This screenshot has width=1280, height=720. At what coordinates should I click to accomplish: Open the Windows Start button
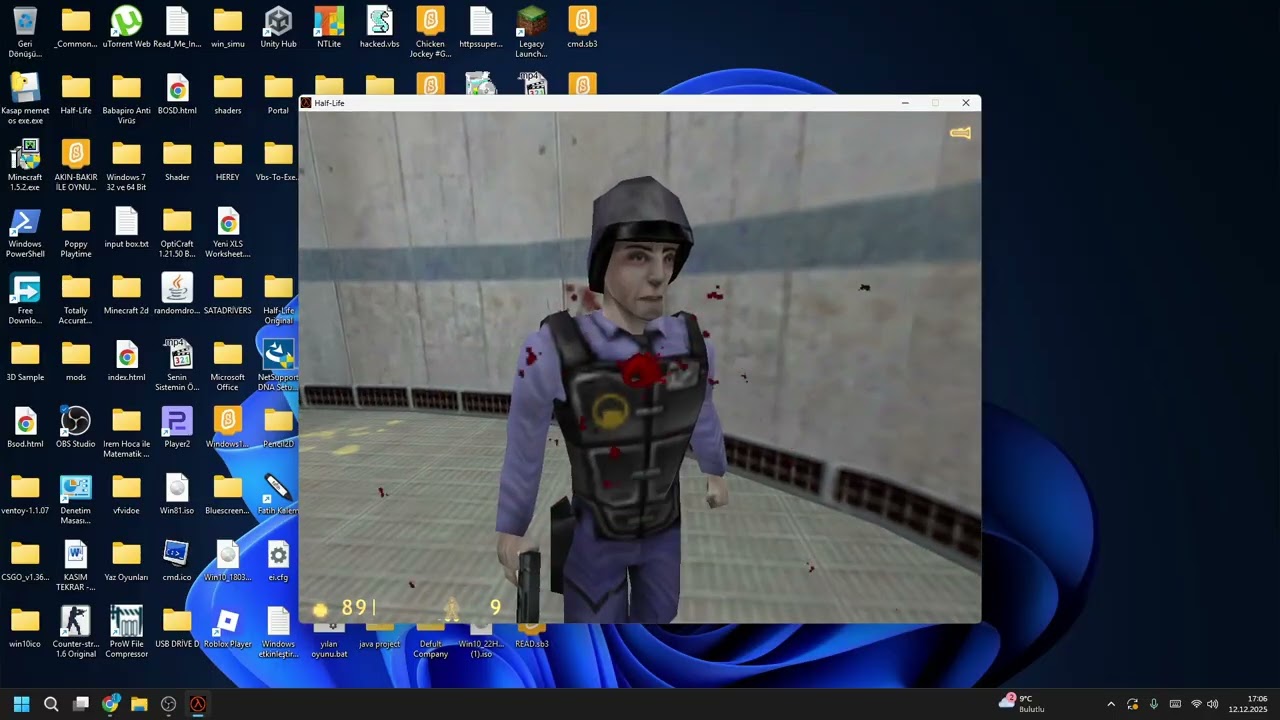pos(21,704)
